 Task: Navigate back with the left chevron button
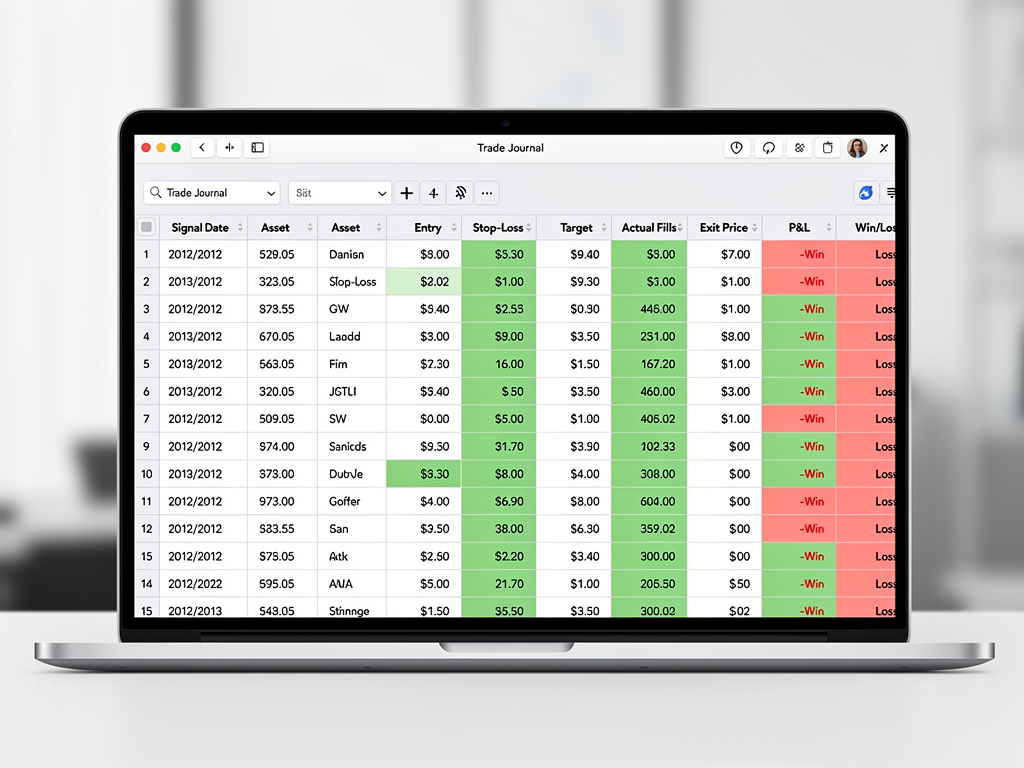[x=203, y=147]
